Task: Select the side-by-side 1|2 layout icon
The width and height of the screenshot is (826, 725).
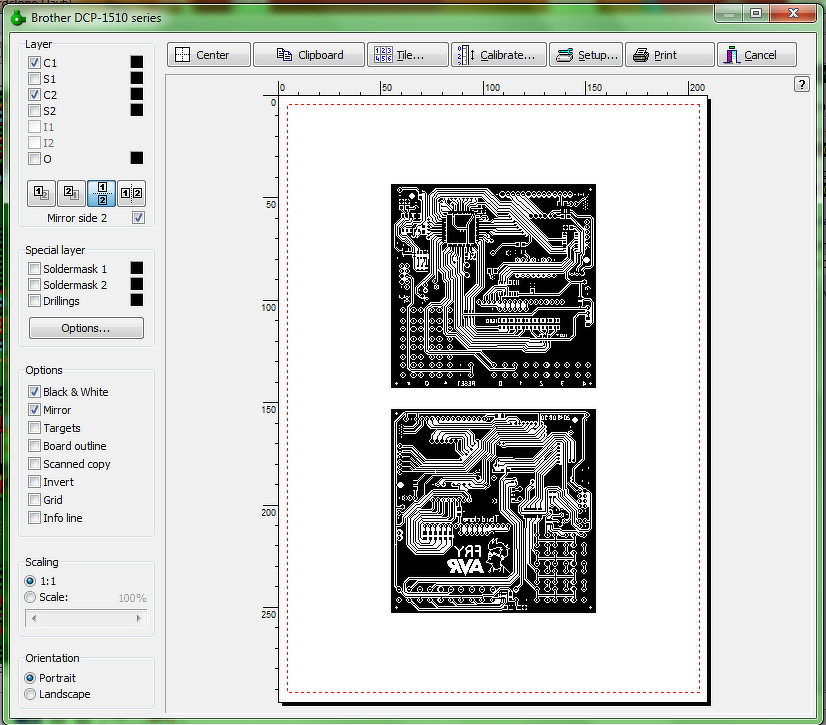Action: [x=131, y=193]
